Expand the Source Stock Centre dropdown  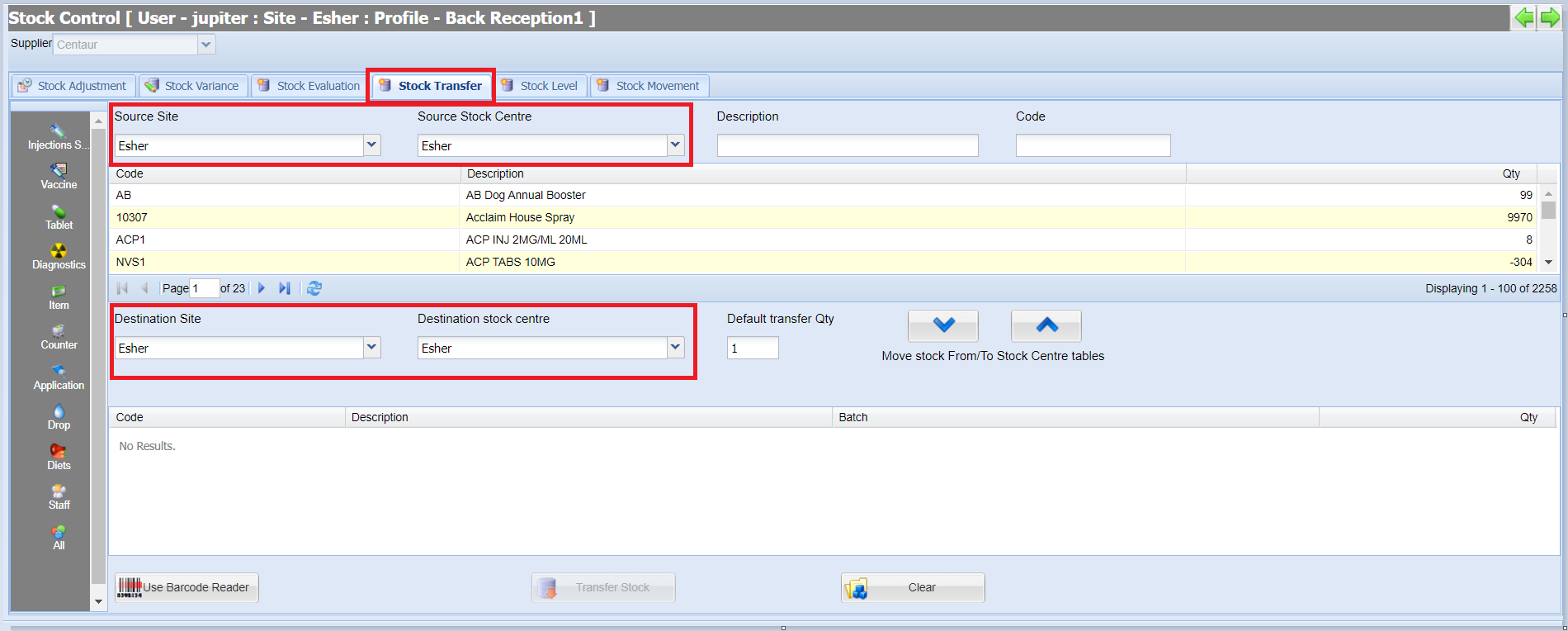pos(676,145)
